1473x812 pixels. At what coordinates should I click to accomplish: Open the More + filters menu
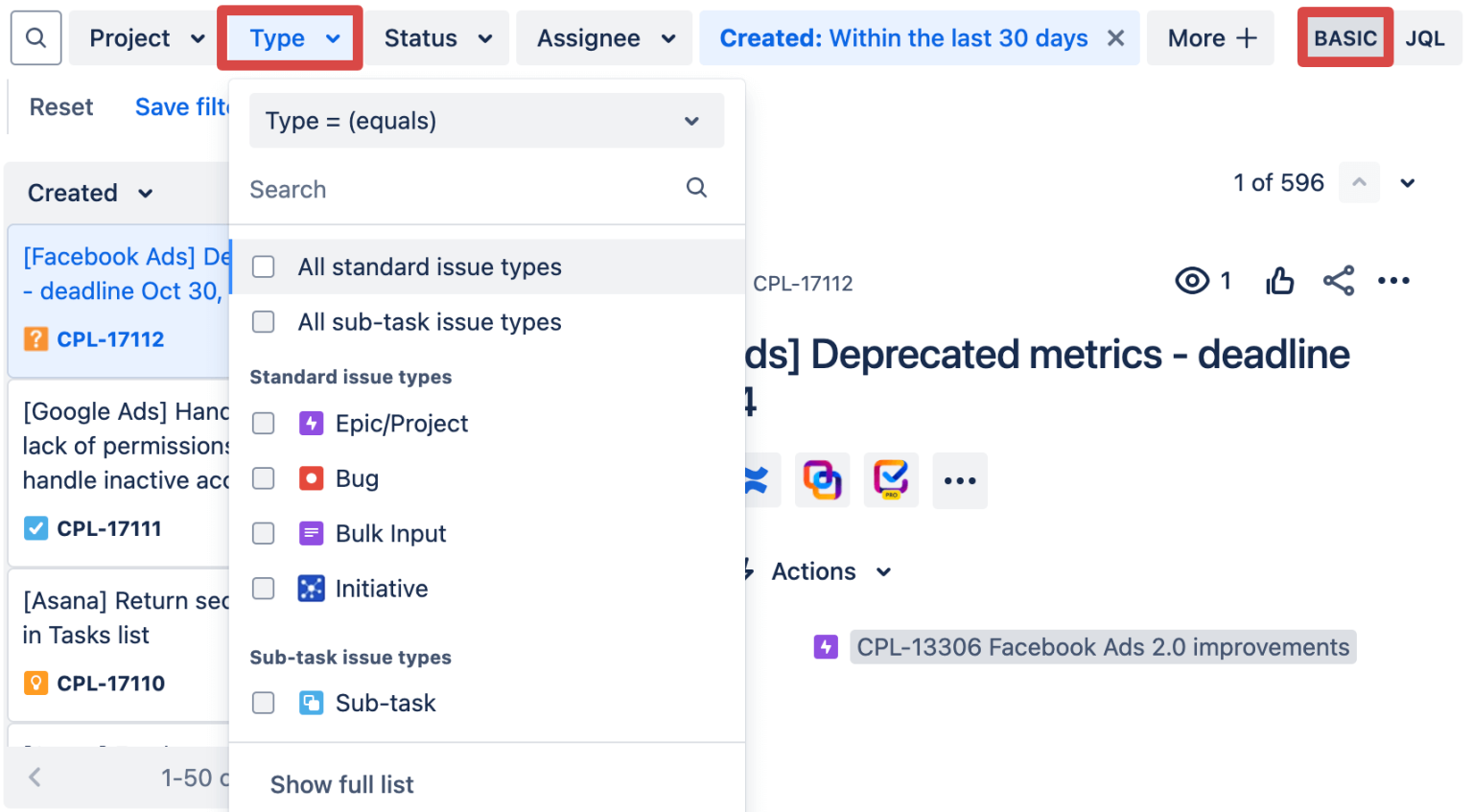(1210, 37)
